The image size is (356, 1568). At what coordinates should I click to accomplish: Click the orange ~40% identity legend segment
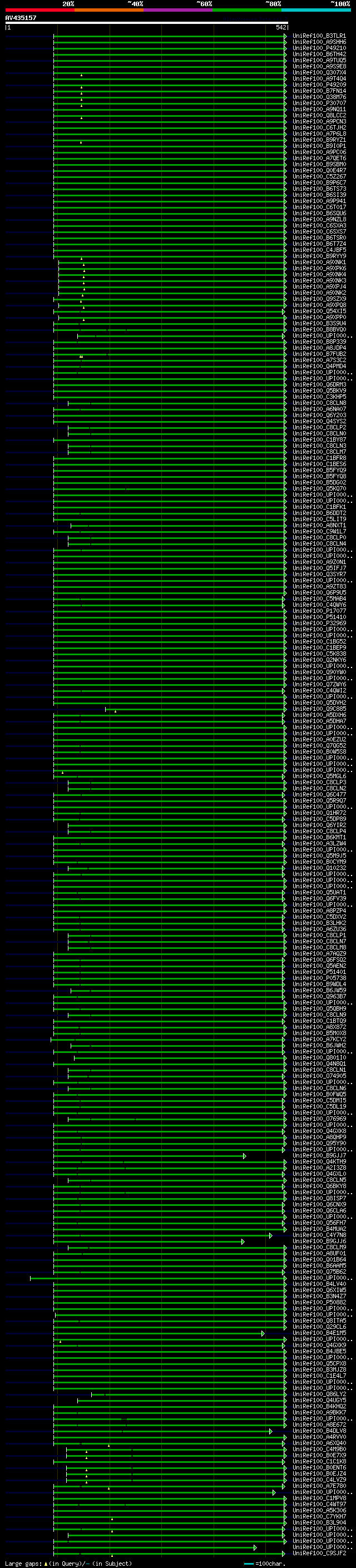109,10
